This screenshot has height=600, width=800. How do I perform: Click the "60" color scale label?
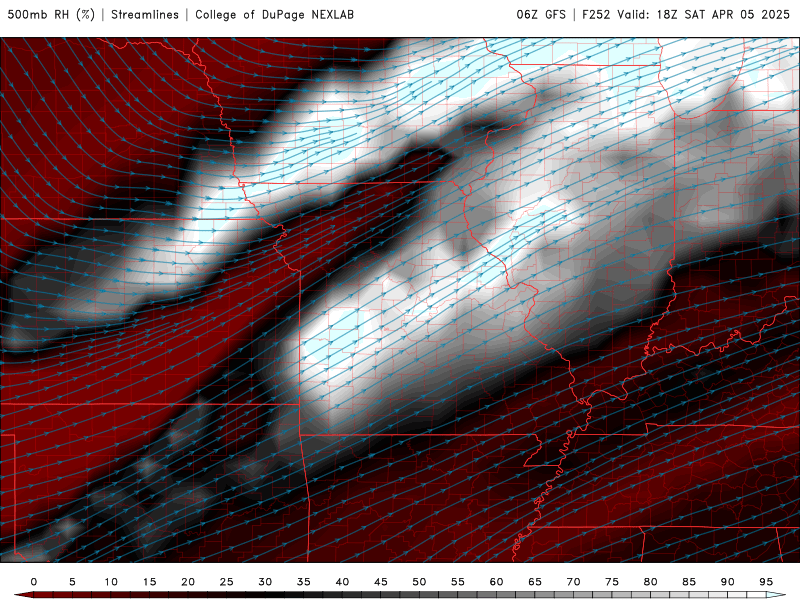pyautogui.click(x=496, y=582)
